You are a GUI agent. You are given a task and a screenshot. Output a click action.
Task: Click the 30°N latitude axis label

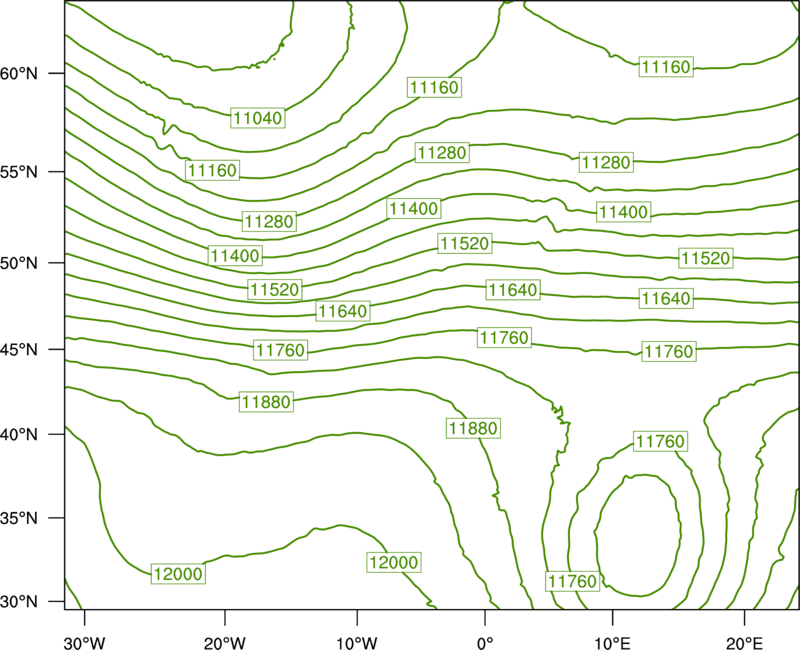(19, 602)
